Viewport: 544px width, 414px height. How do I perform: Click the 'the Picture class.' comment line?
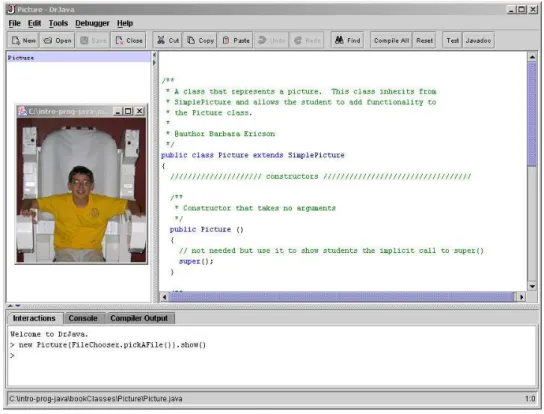click(209, 113)
